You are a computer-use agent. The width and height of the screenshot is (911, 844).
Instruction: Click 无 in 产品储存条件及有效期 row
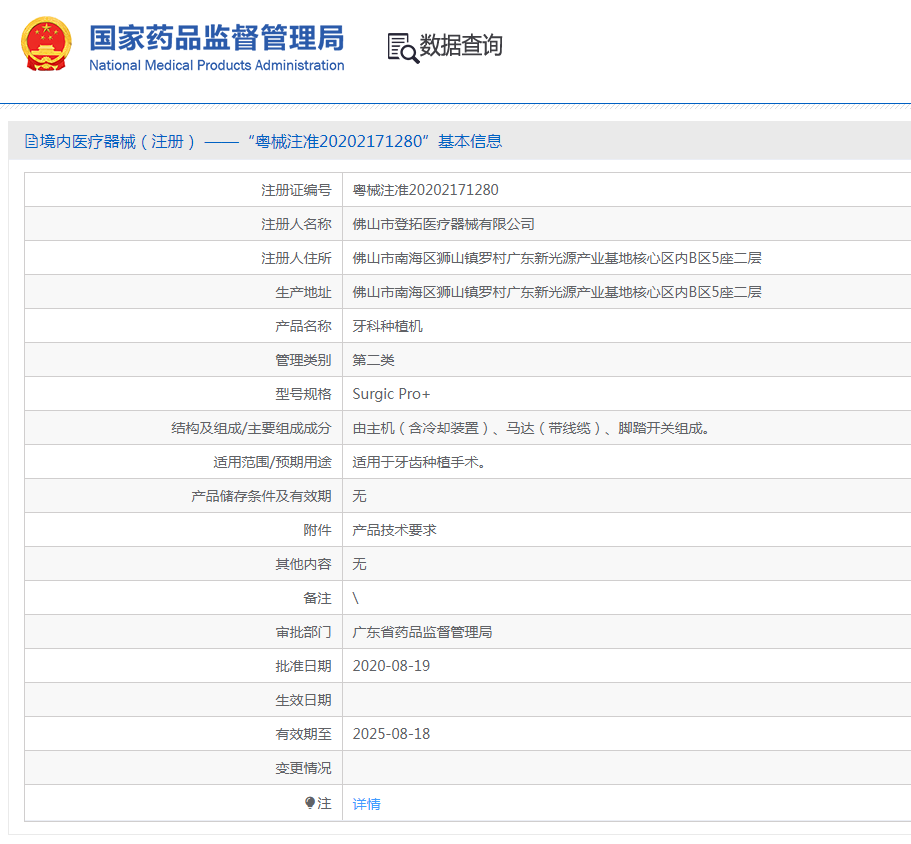click(x=359, y=496)
